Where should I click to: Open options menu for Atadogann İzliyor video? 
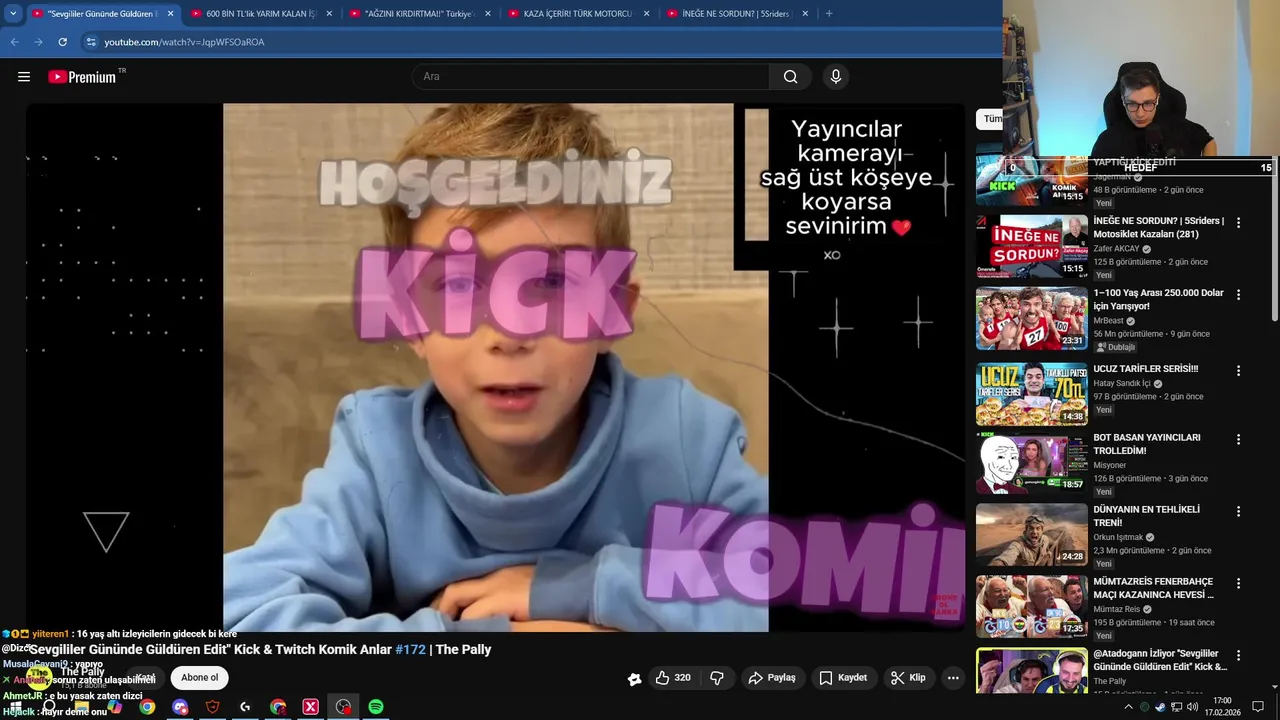click(x=1238, y=655)
